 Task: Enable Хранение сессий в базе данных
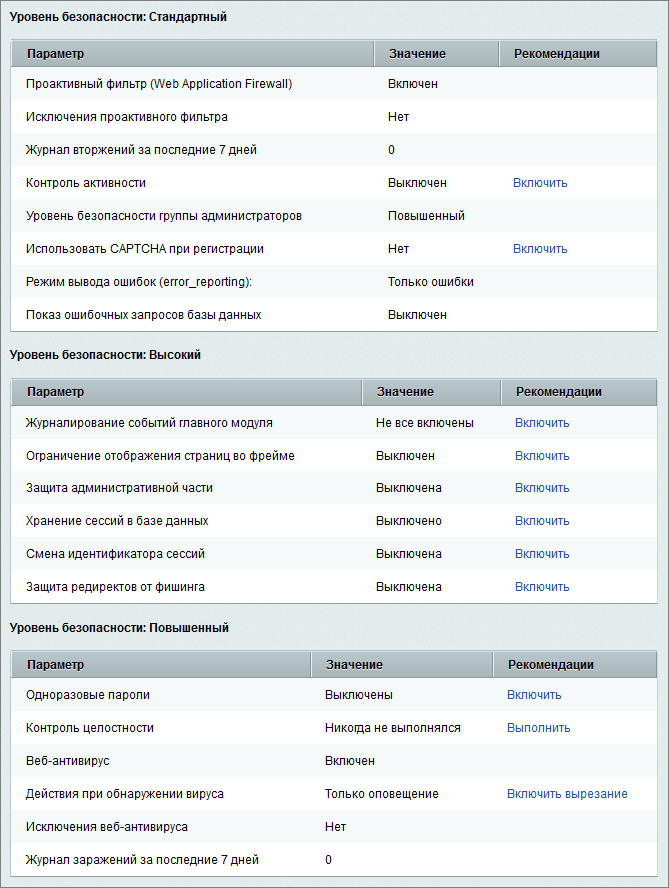542,522
